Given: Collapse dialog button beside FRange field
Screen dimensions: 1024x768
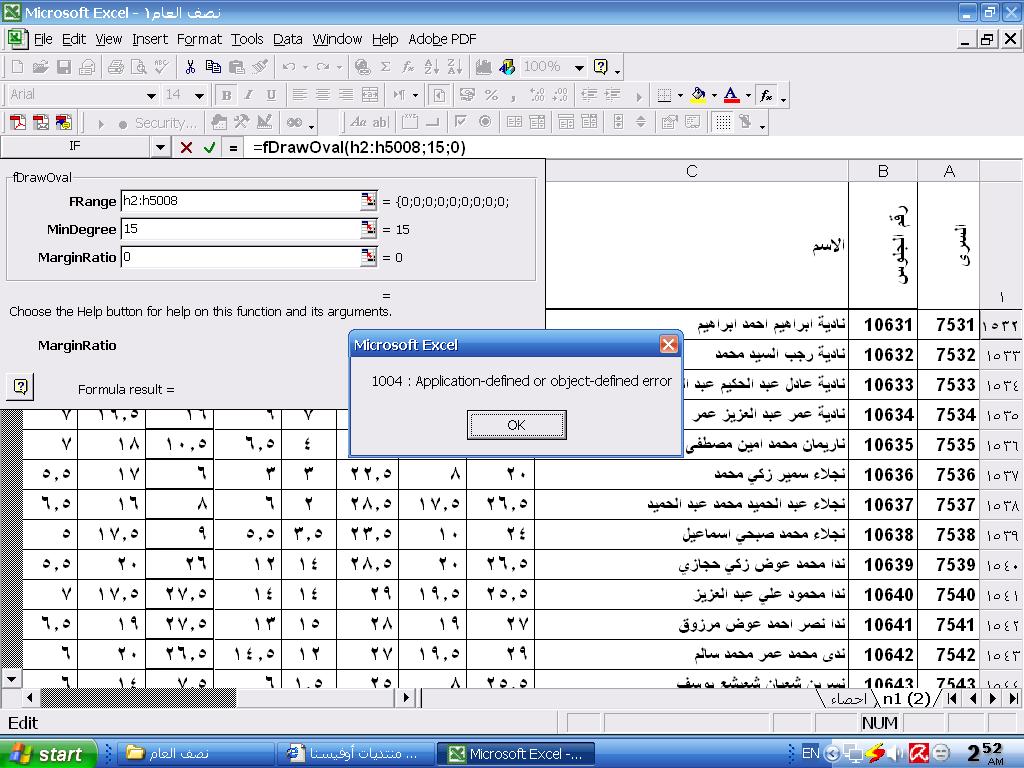Looking at the screenshot, I should pyautogui.click(x=368, y=200).
